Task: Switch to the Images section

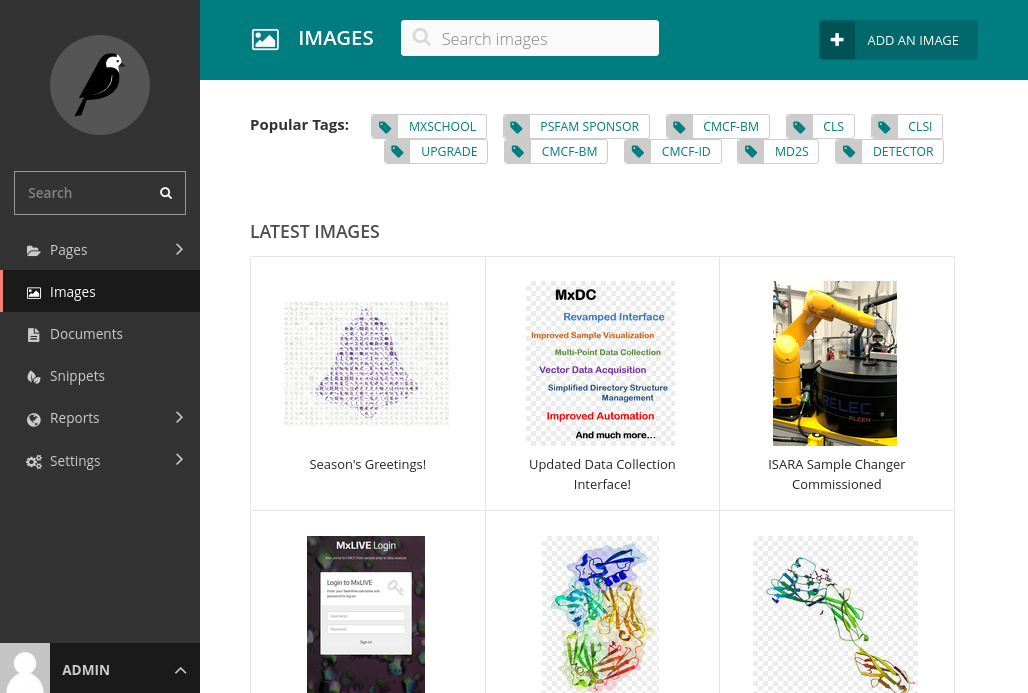Action: pyautogui.click(x=73, y=291)
